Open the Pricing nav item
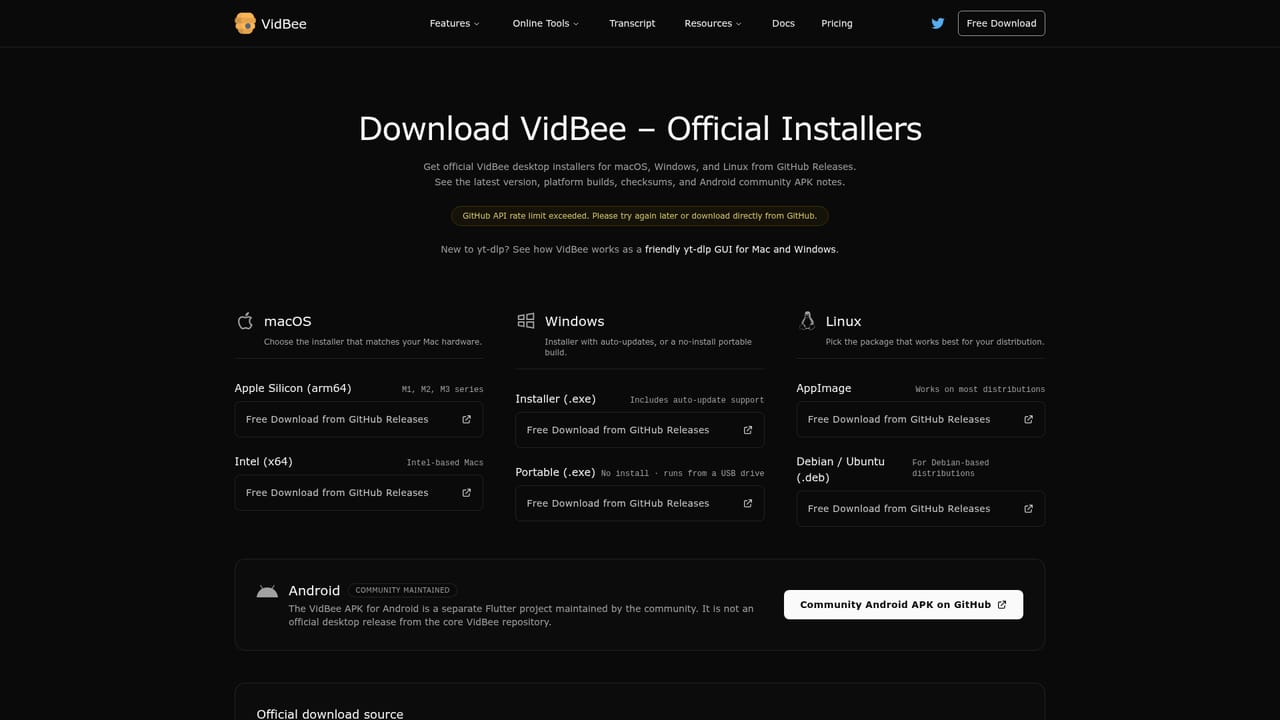 [837, 23]
